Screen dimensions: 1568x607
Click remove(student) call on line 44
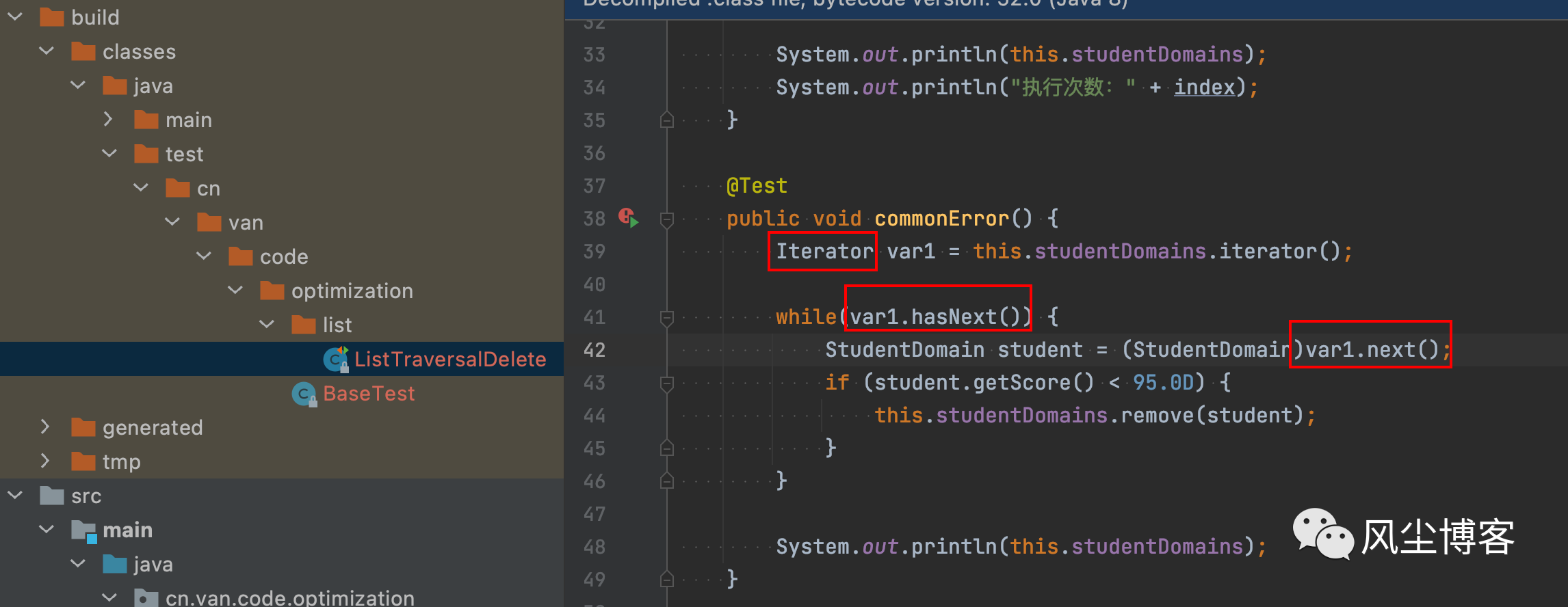pos(1212,416)
